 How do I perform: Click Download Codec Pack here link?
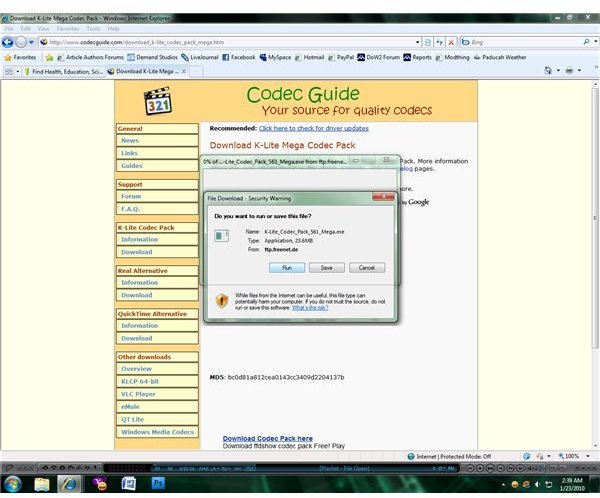point(267,438)
